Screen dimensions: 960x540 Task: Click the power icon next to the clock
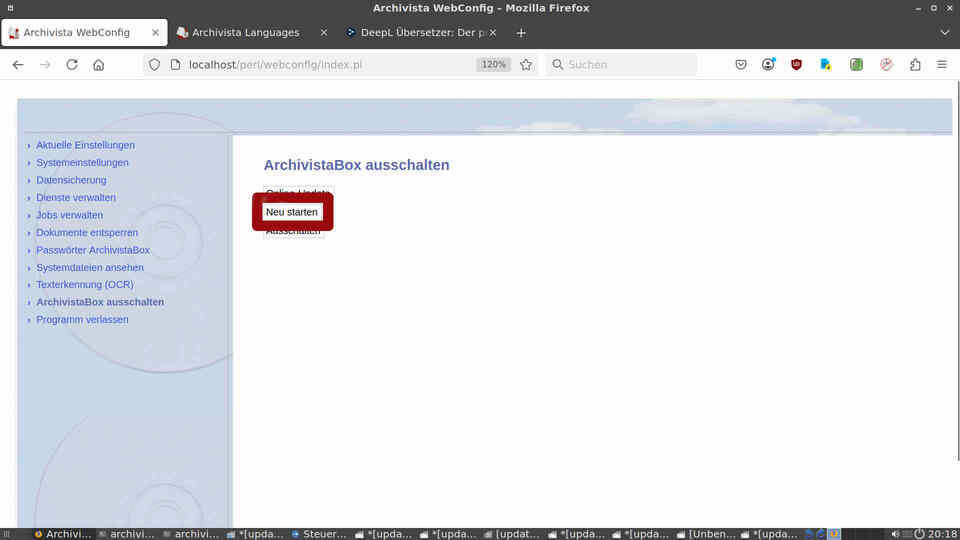tap(919, 534)
